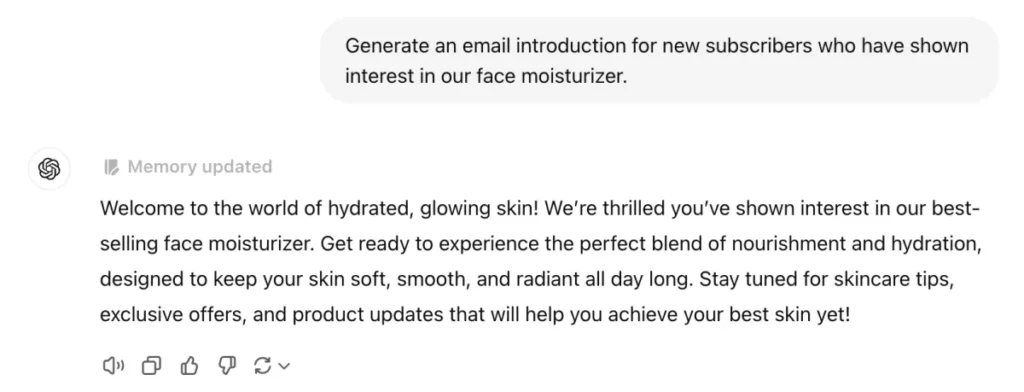Mark the response with thumbs down
The image size is (1024, 392).
pyautogui.click(x=227, y=366)
